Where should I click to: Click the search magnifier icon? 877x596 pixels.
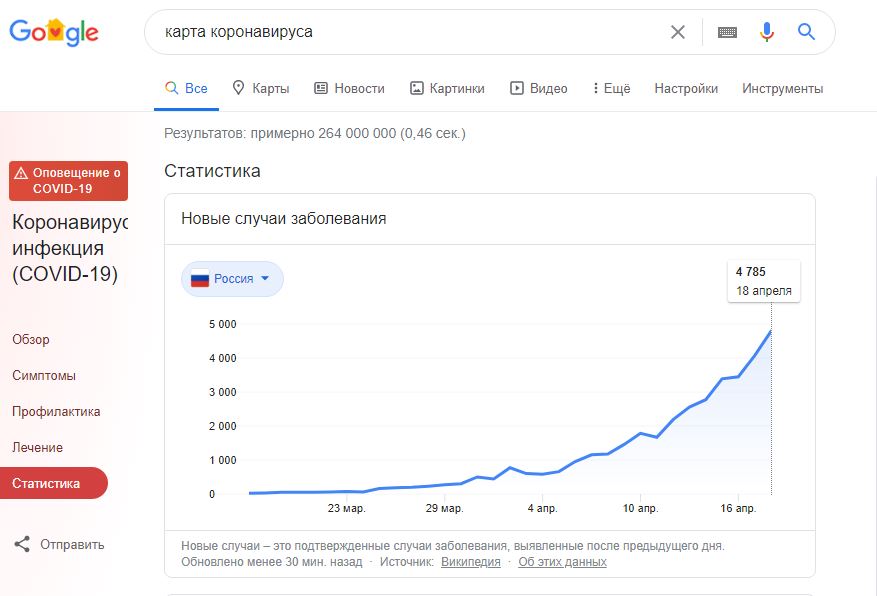coord(805,31)
